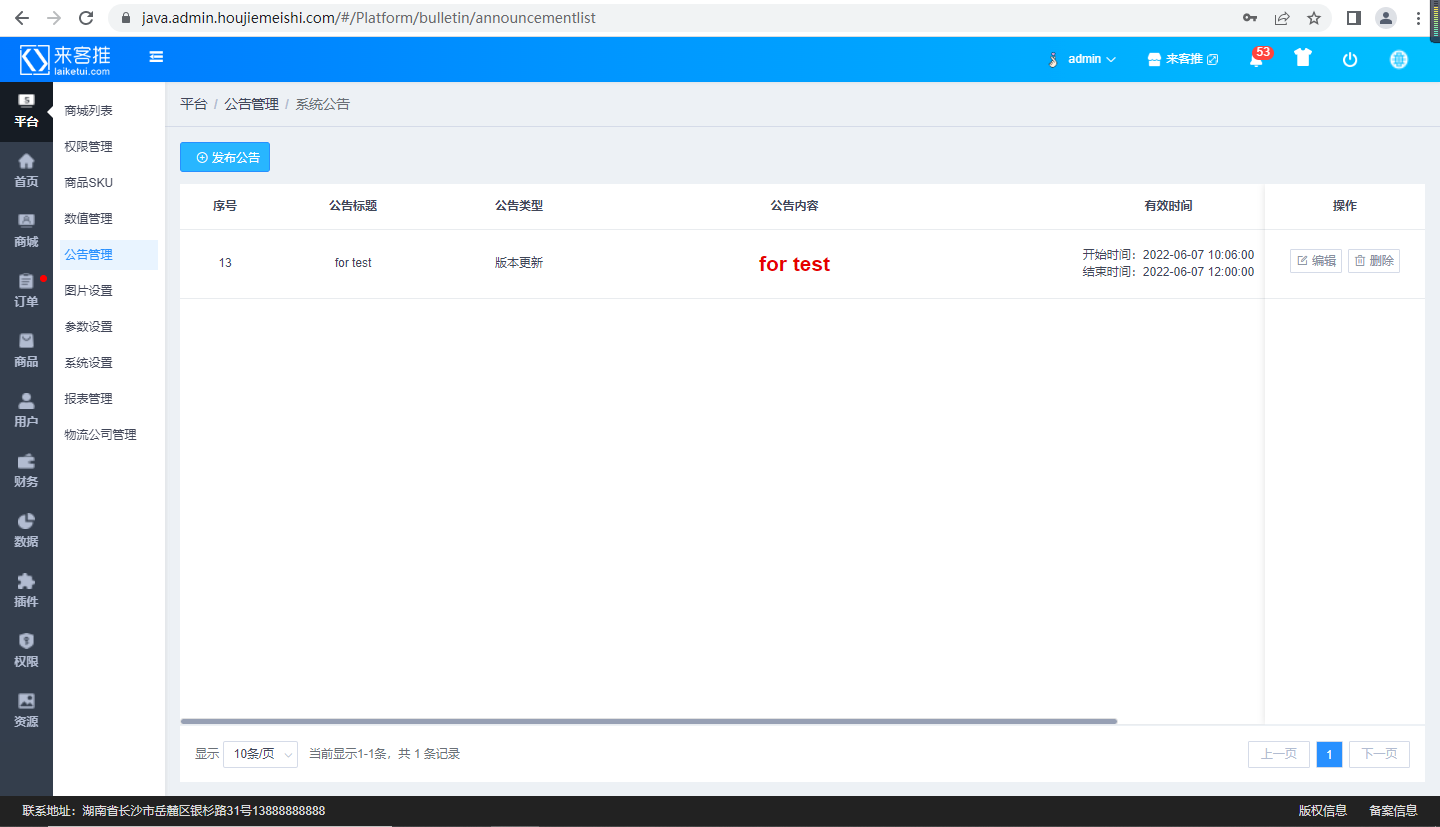1440x827 pixels.
Task: Open Chrome three-dot menu
Action: (1419, 18)
